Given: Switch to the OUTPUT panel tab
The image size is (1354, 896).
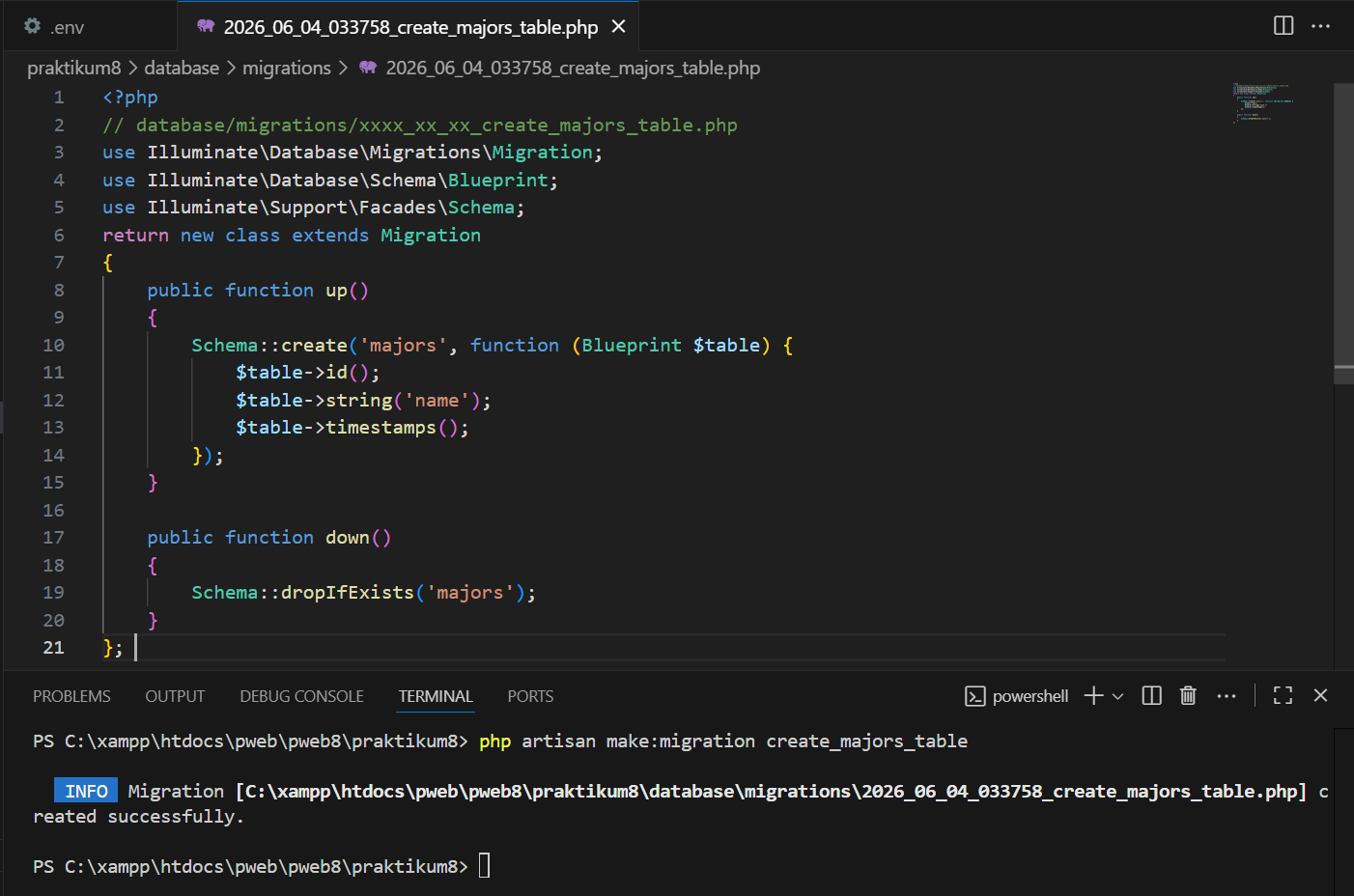Looking at the screenshot, I should [175, 696].
